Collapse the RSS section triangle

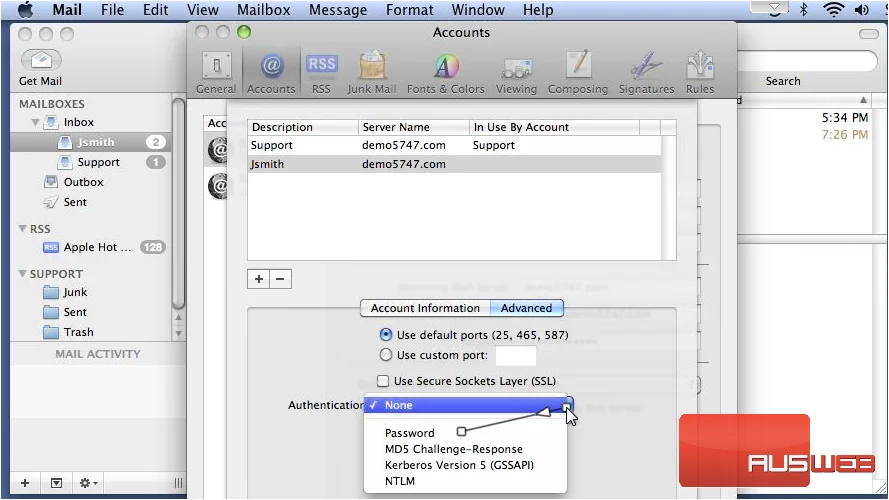pyautogui.click(x=23, y=228)
